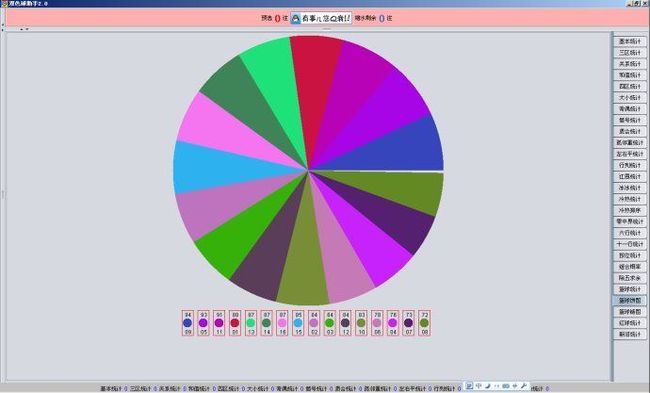Open 奇偶统计 in the sidebar
The height and width of the screenshot is (393, 650).
pos(629,109)
